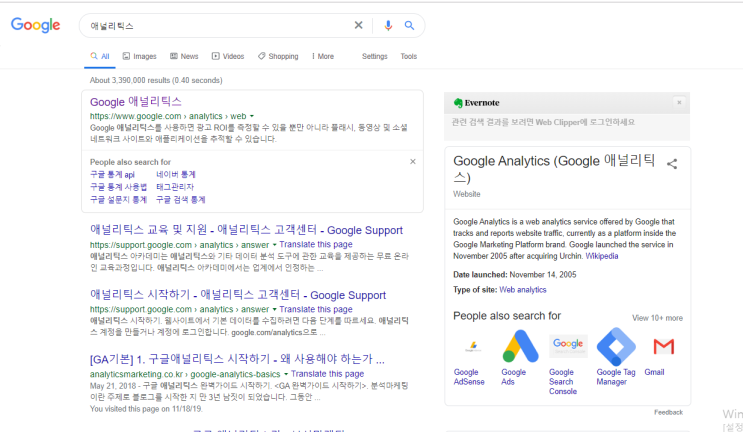Click Translate this page for analyticsmarketing result
This screenshot has height=432, width=743.
pyautogui.click(x=327, y=374)
